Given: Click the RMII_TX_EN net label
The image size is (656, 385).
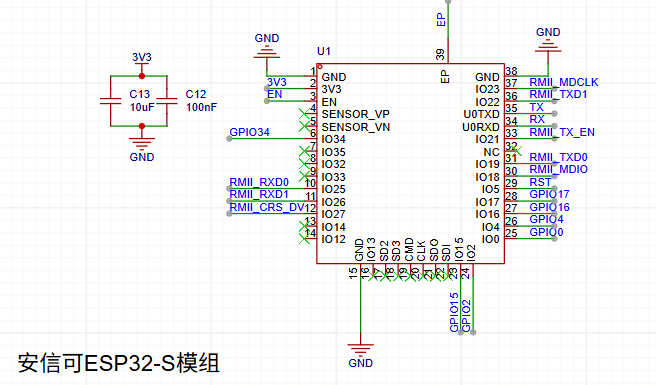Looking at the screenshot, I should pyautogui.click(x=562, y=132).
